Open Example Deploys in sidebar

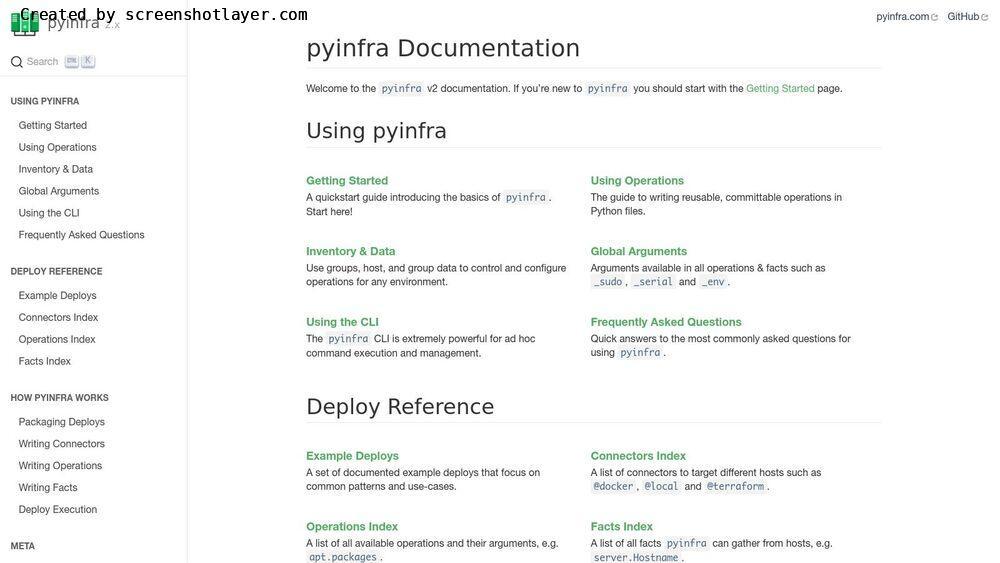pos(57,296)
